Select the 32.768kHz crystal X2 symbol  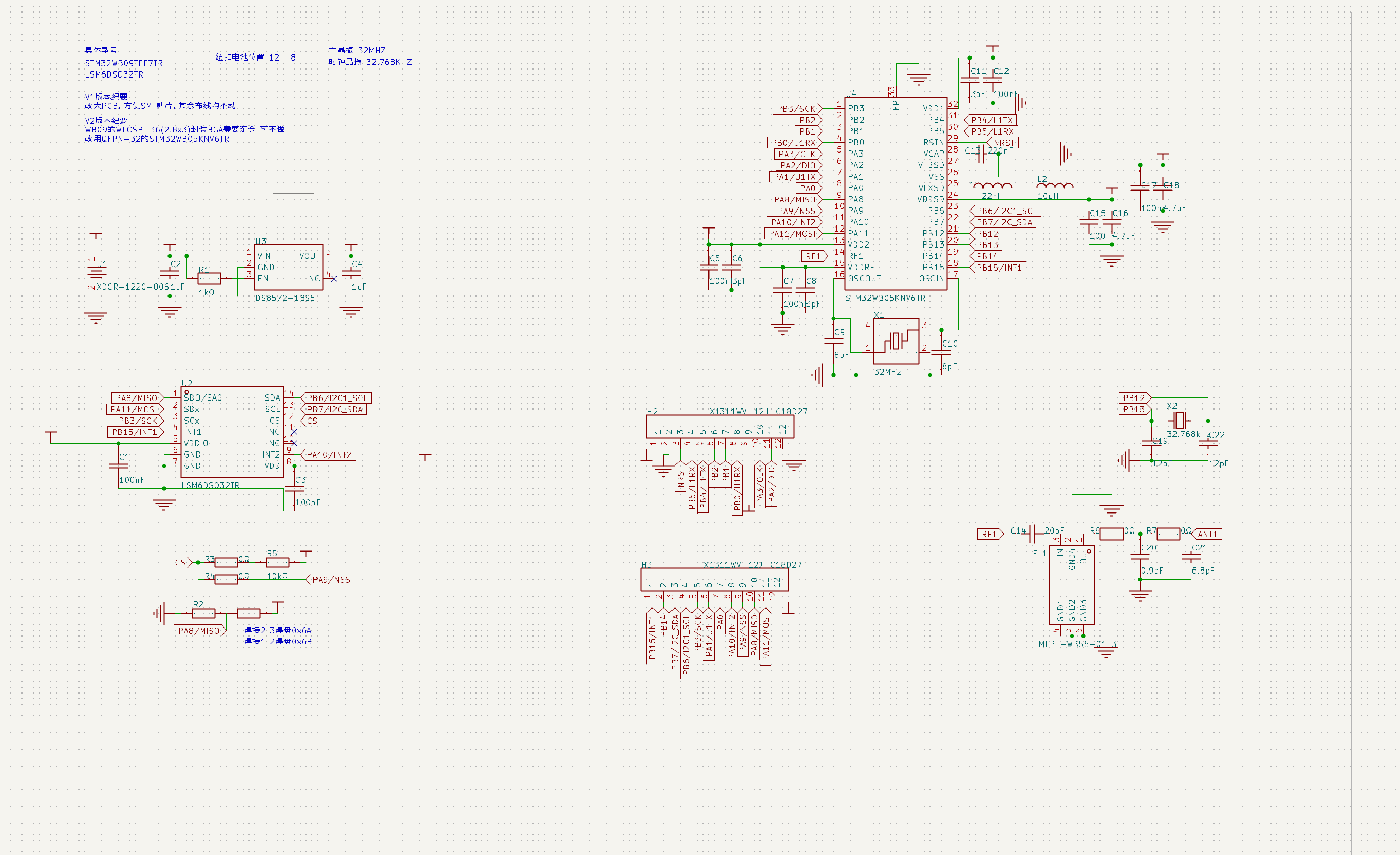coord(1180,420)
